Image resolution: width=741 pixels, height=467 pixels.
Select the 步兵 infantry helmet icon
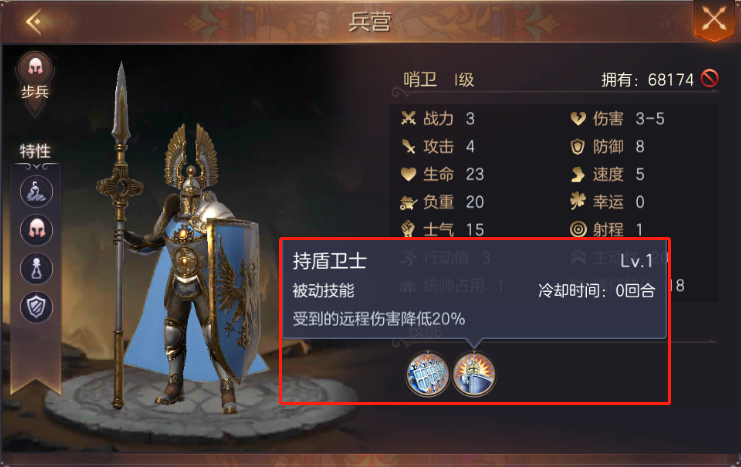pos(35,69)
